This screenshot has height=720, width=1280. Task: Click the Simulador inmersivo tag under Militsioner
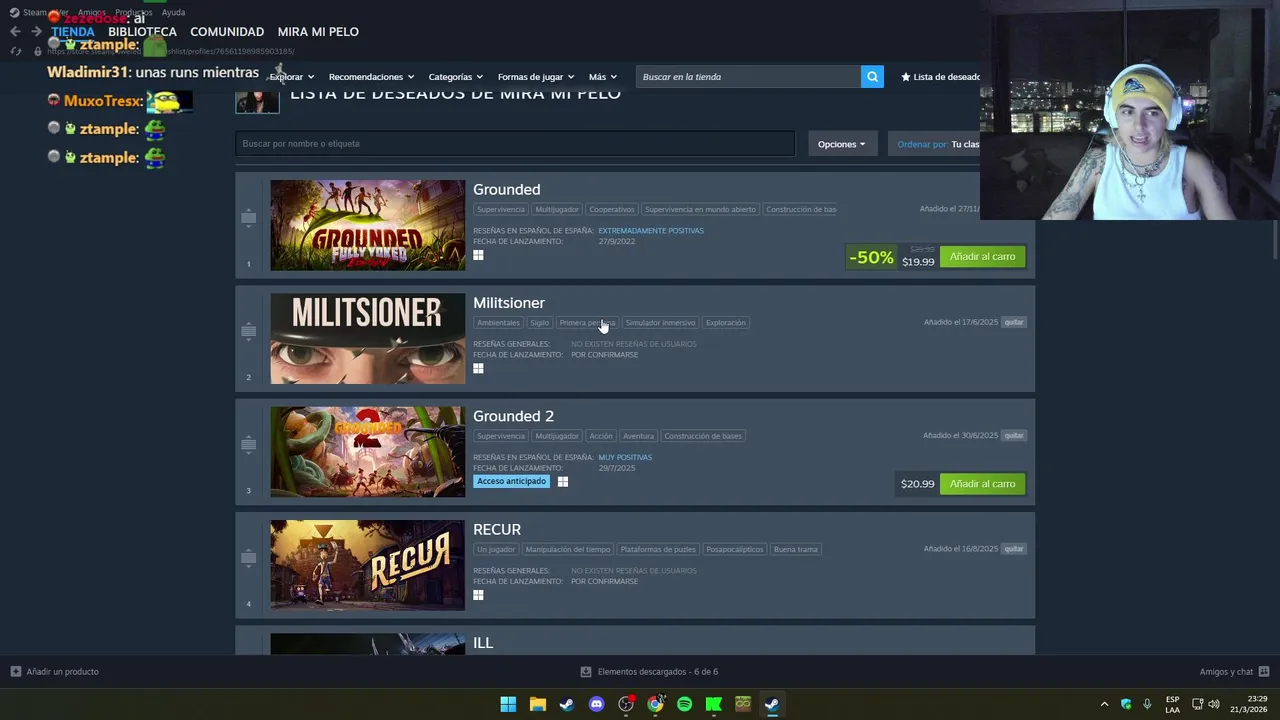(660, 323)
